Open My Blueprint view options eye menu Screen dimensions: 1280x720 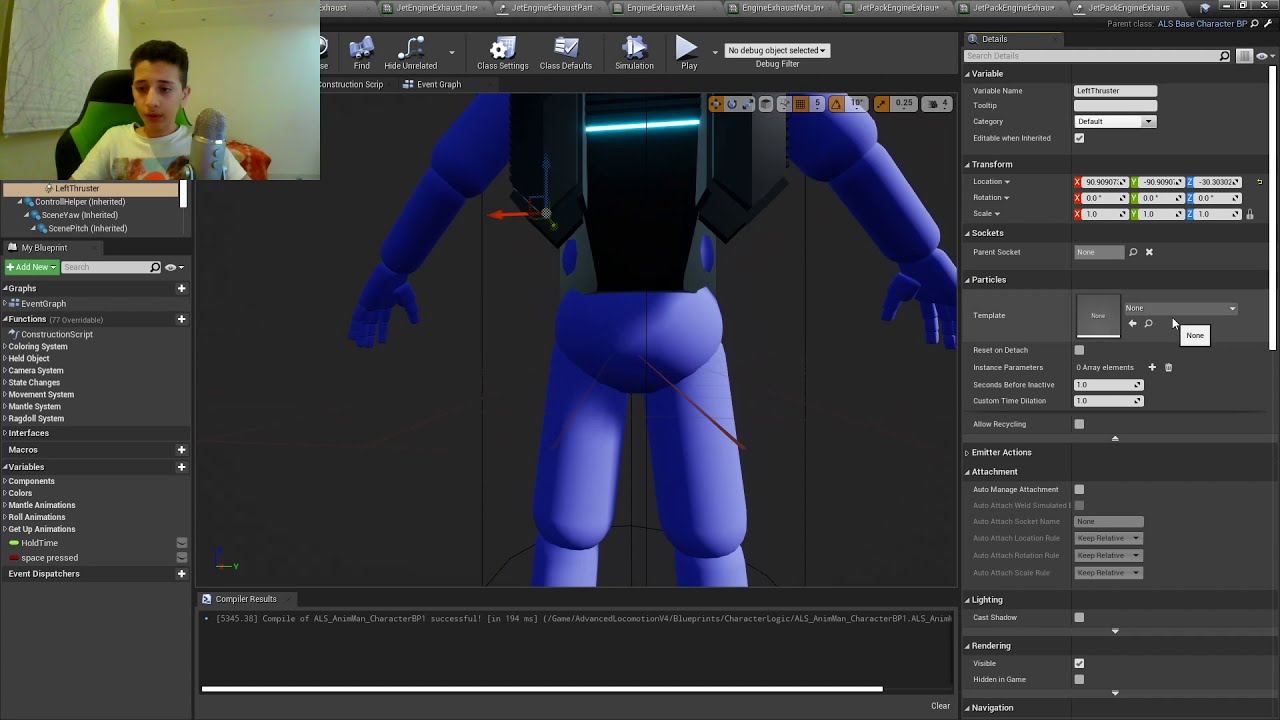173,267
